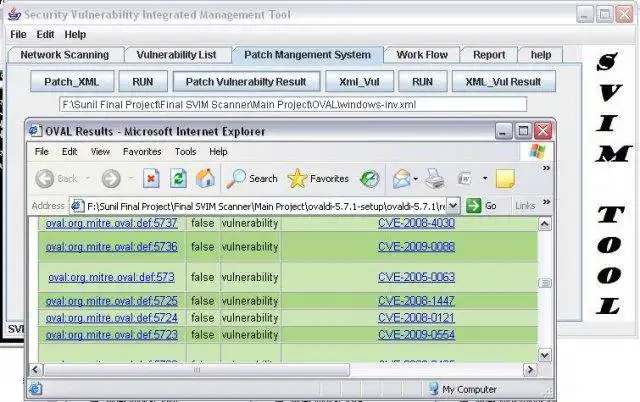This screenshot has height=402, width=640.
Task: Expand the Links bar chevron
Action: [546, 202]
